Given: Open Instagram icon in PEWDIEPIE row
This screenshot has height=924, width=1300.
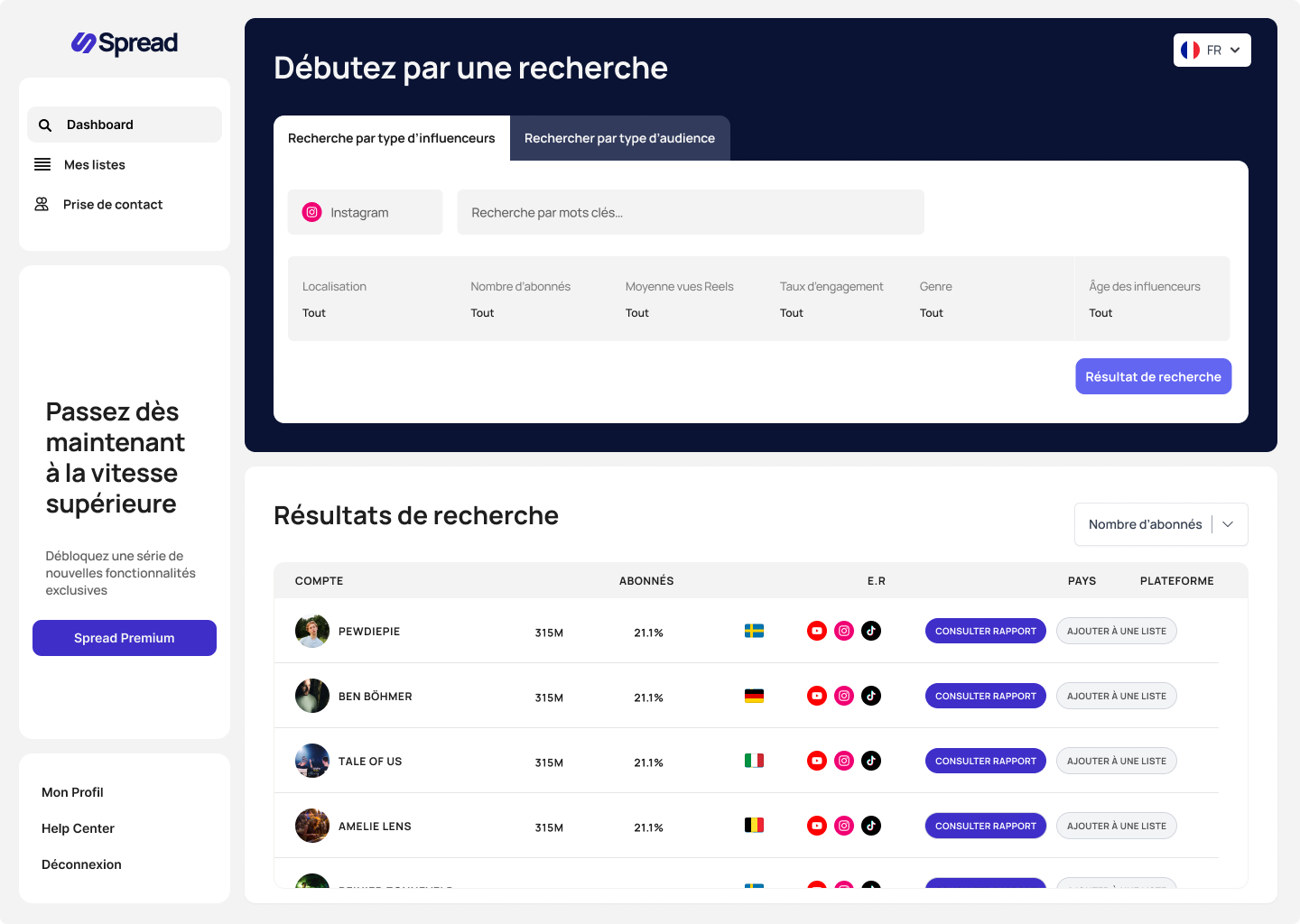Looking at the screenshot, I should point(844,631).
